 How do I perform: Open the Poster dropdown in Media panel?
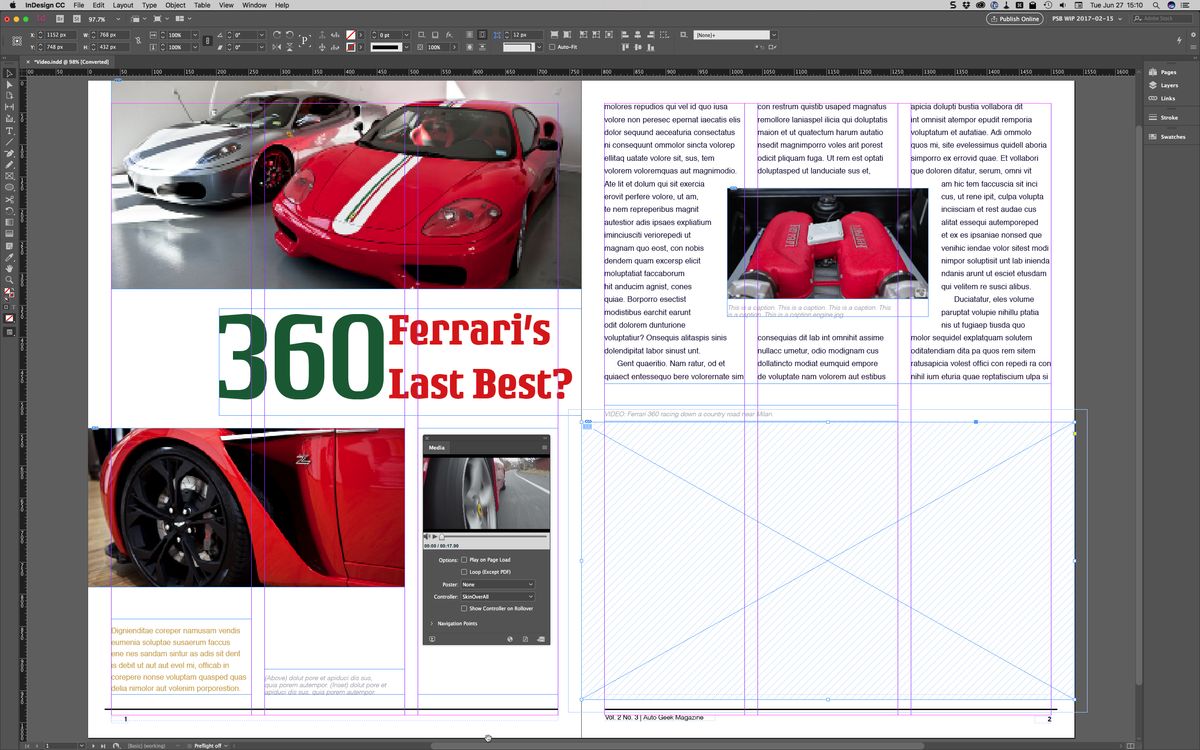tap(496, 583)
